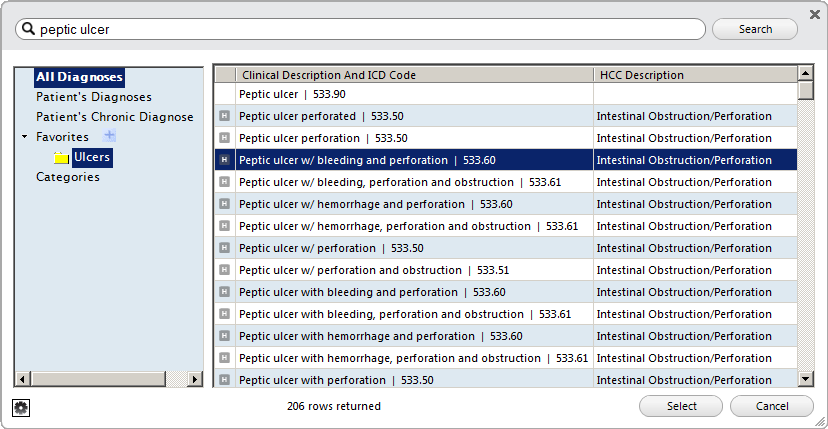The width and height of the screenshot is (828, 429).
Task: Click the yellow Ulcers folder icon
Action: (x=62, y=157)
